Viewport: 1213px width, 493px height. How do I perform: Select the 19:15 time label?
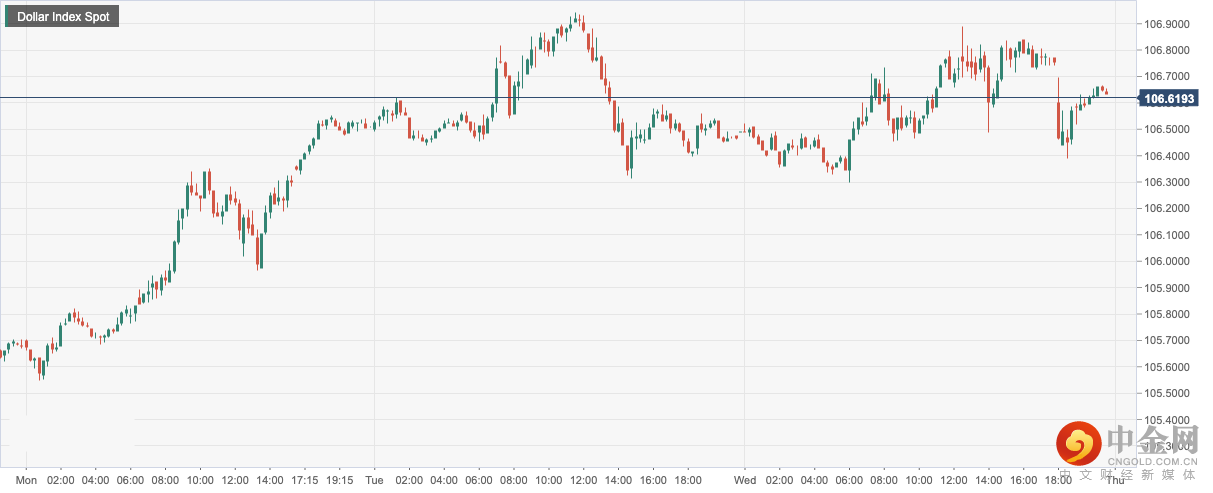pos(339,481)
